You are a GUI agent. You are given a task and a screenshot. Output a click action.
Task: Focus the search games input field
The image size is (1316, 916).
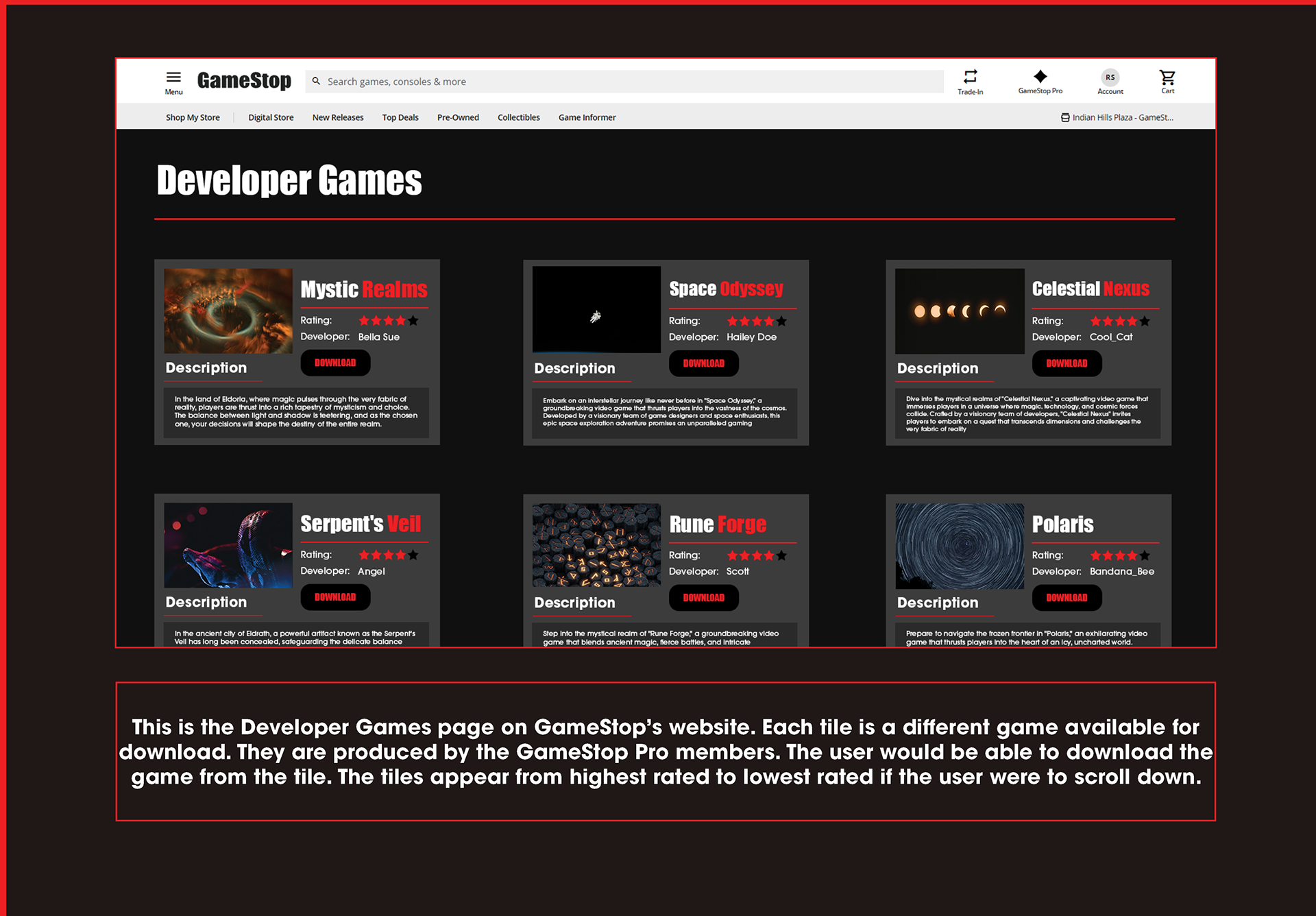tap(624, 82)
